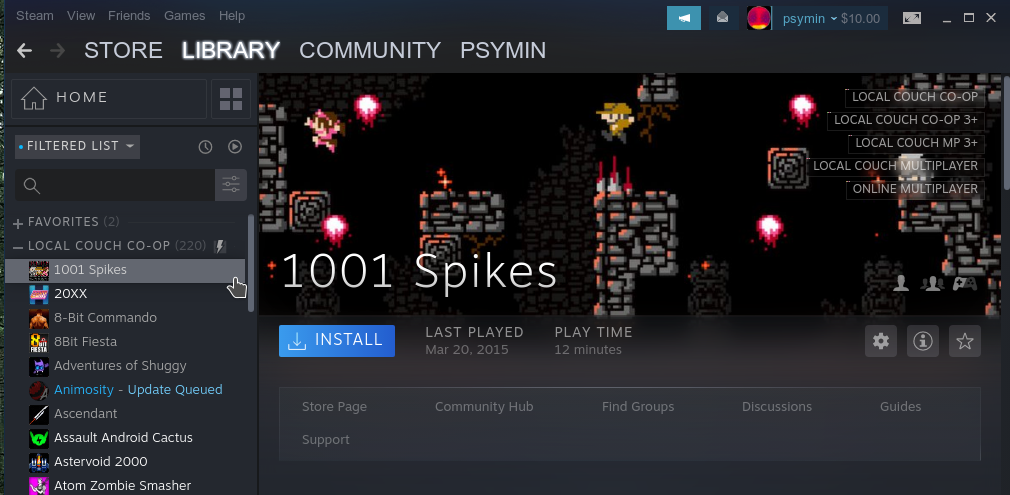Click the library search input field
The height and width of the screenshot is (495, 1010).
coord(115,186)
